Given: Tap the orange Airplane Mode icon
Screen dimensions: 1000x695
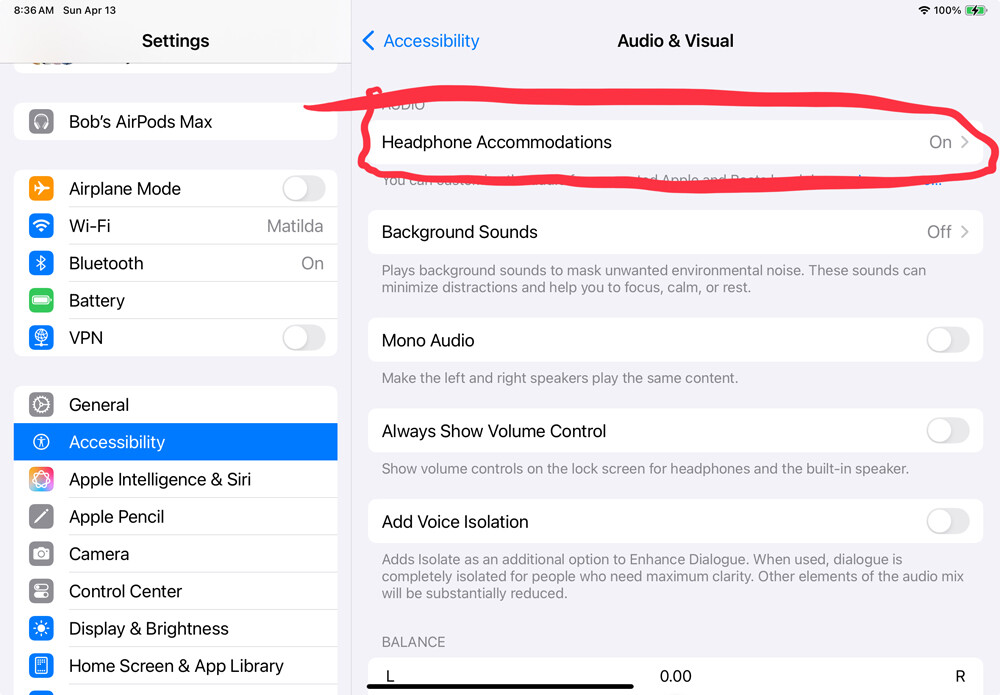Looking at the screenshot, I should point(41,189).
